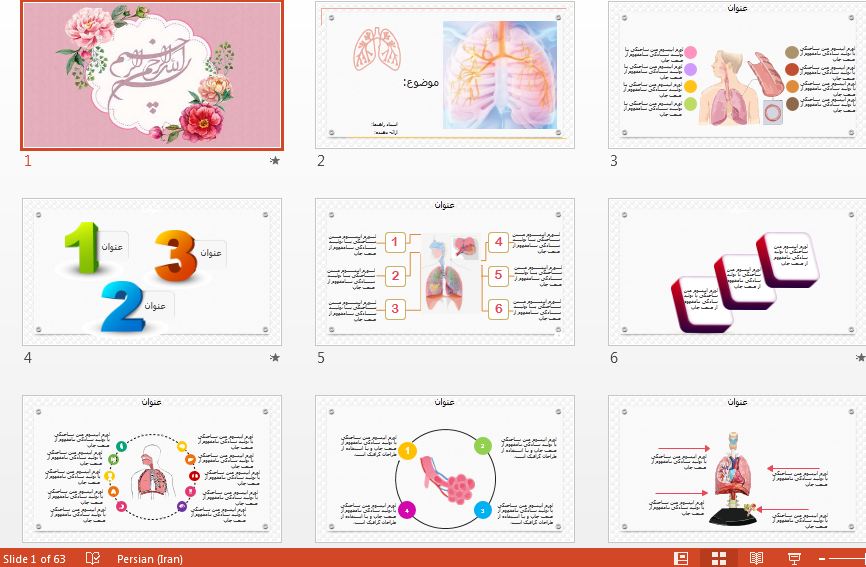Screen dimensions: 866x567
Task: Open the Normal view from status bar
Action: pos(681,558)
